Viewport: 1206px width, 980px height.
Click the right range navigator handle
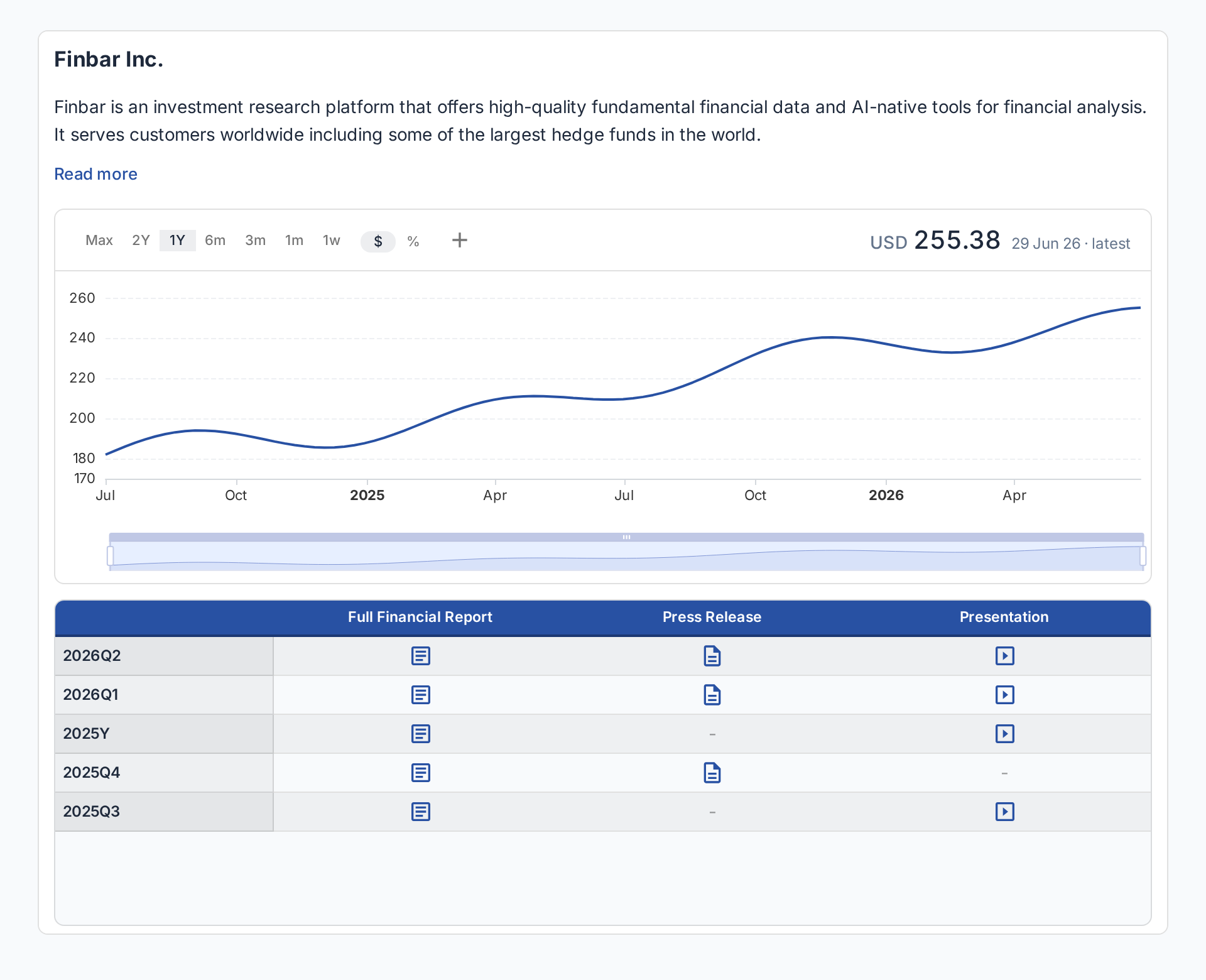1143,555
